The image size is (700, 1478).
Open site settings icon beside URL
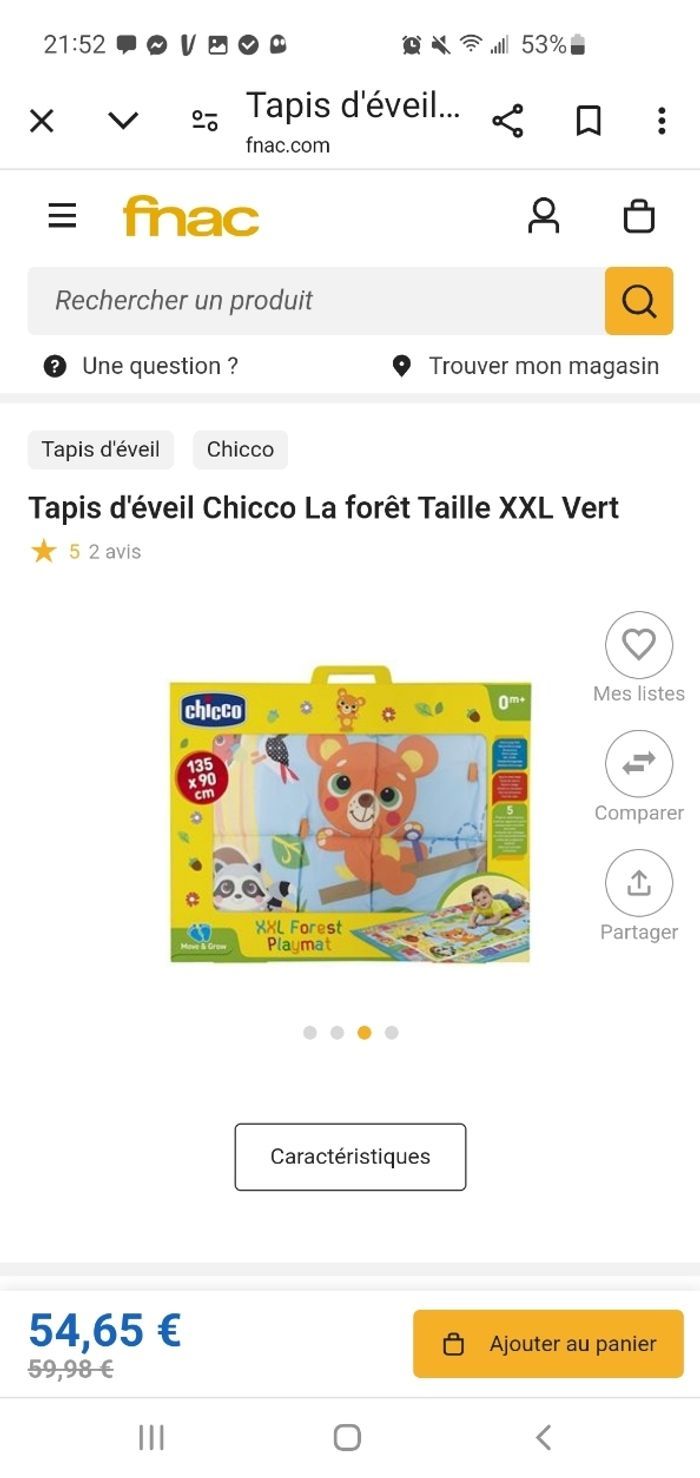pos(205,122)
